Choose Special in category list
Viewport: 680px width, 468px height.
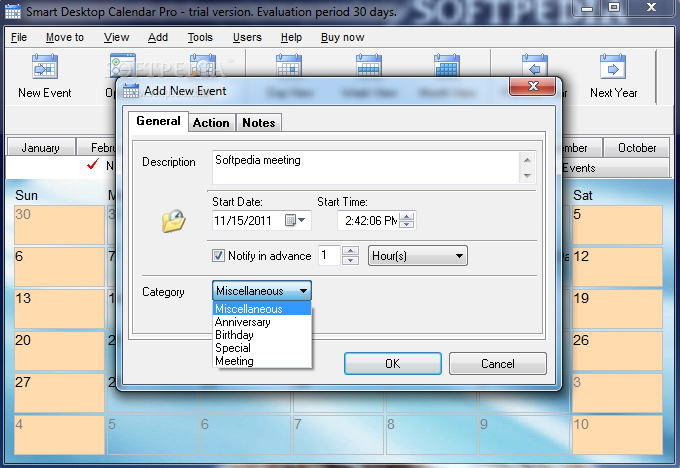click(262, 348)
